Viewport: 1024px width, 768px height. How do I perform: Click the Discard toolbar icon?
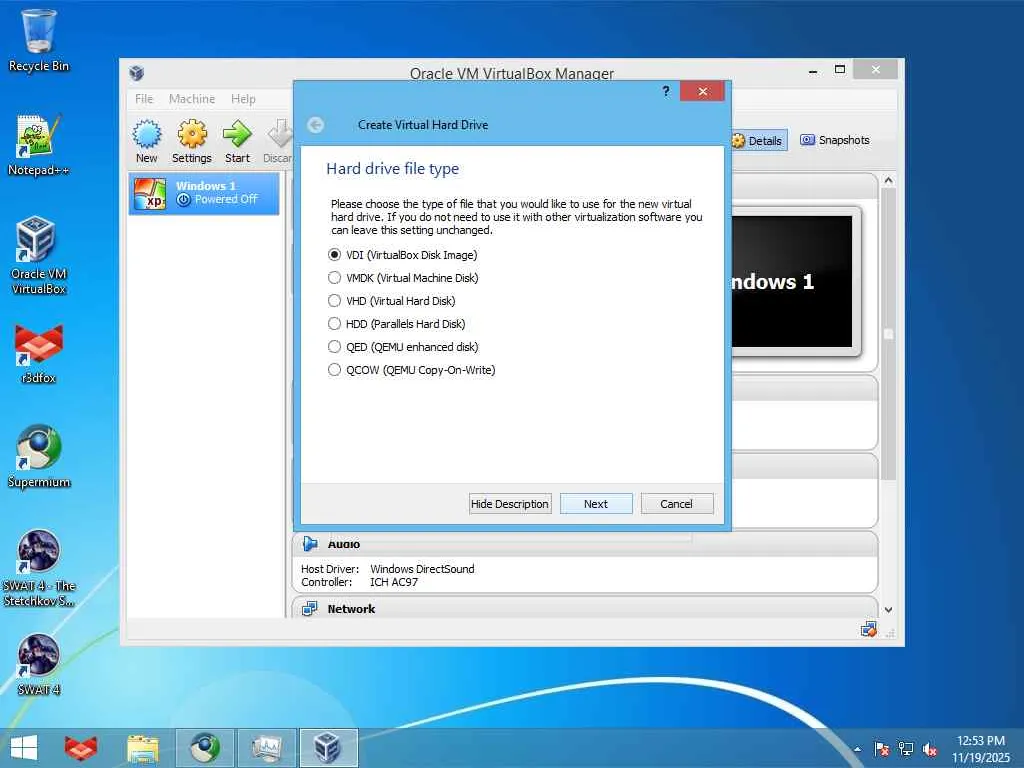279,141
